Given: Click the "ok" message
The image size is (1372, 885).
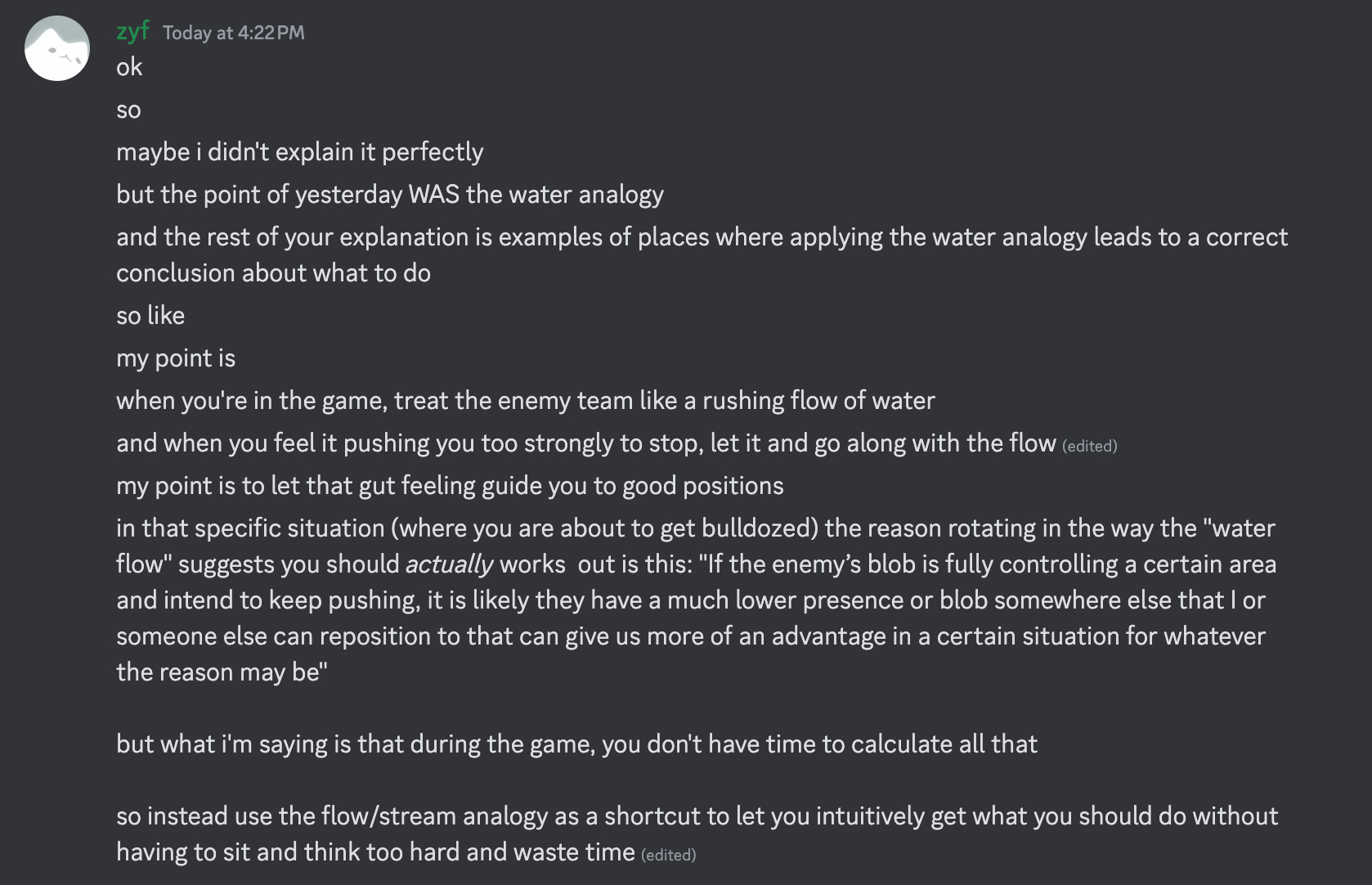Looking at the screenshot, I should click(129, 67).
